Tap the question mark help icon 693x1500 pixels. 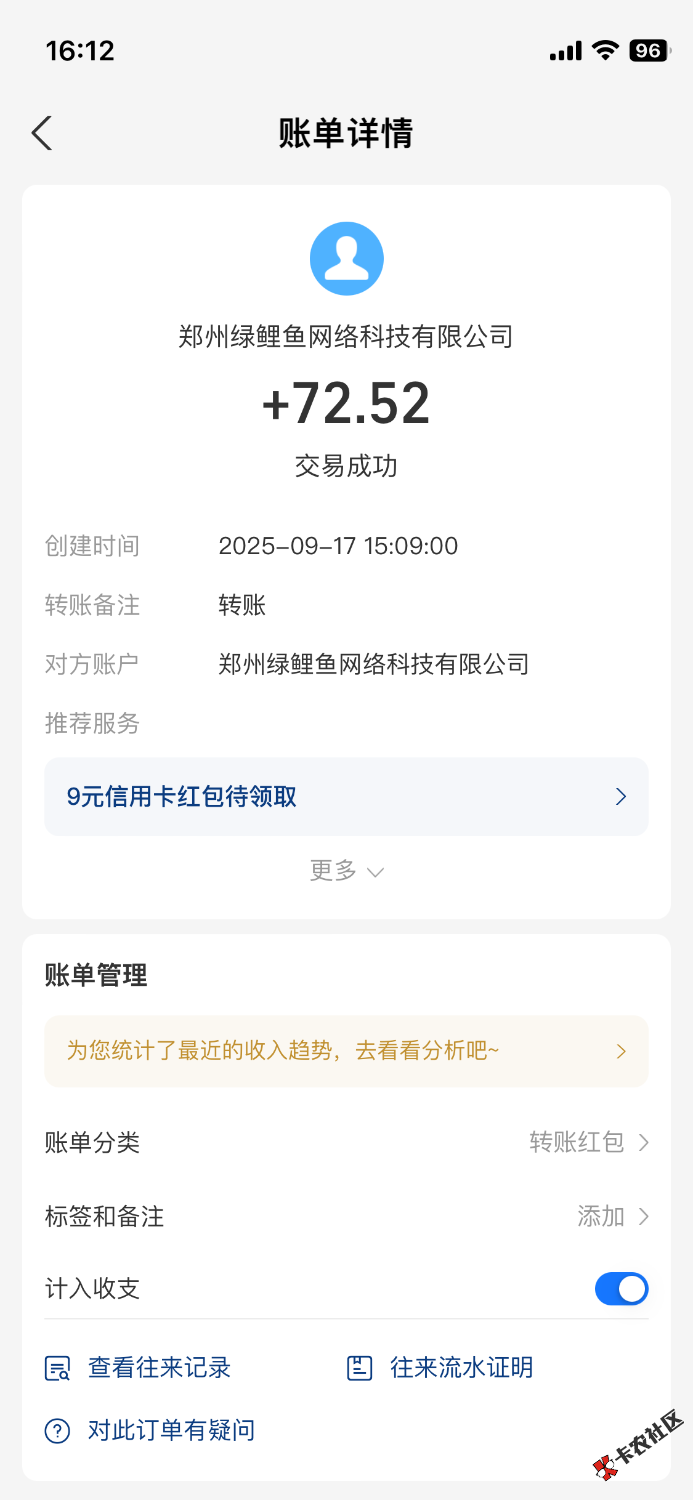coord(57,1431)
